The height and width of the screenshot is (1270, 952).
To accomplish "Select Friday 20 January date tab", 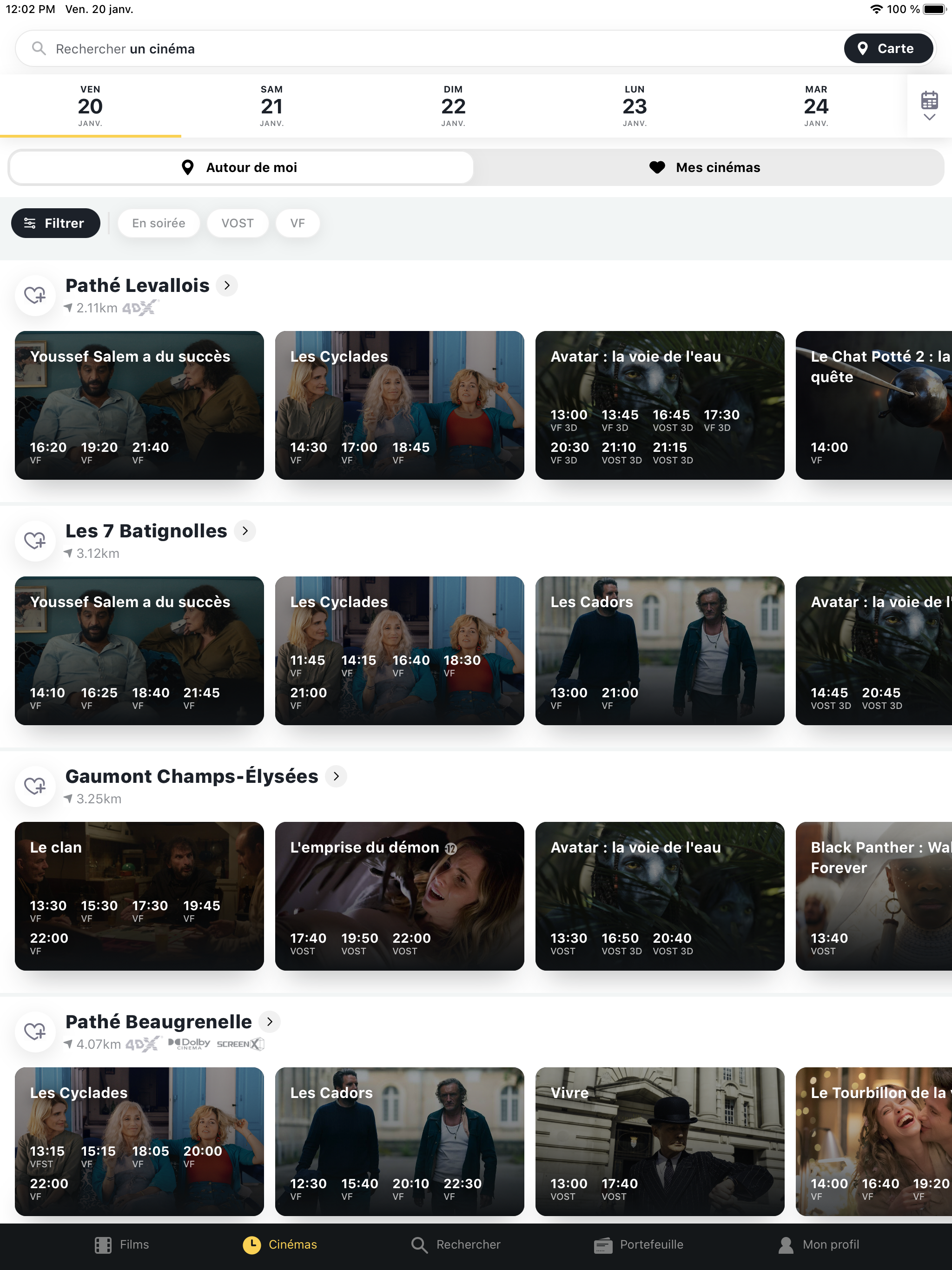I will [90, 106].
